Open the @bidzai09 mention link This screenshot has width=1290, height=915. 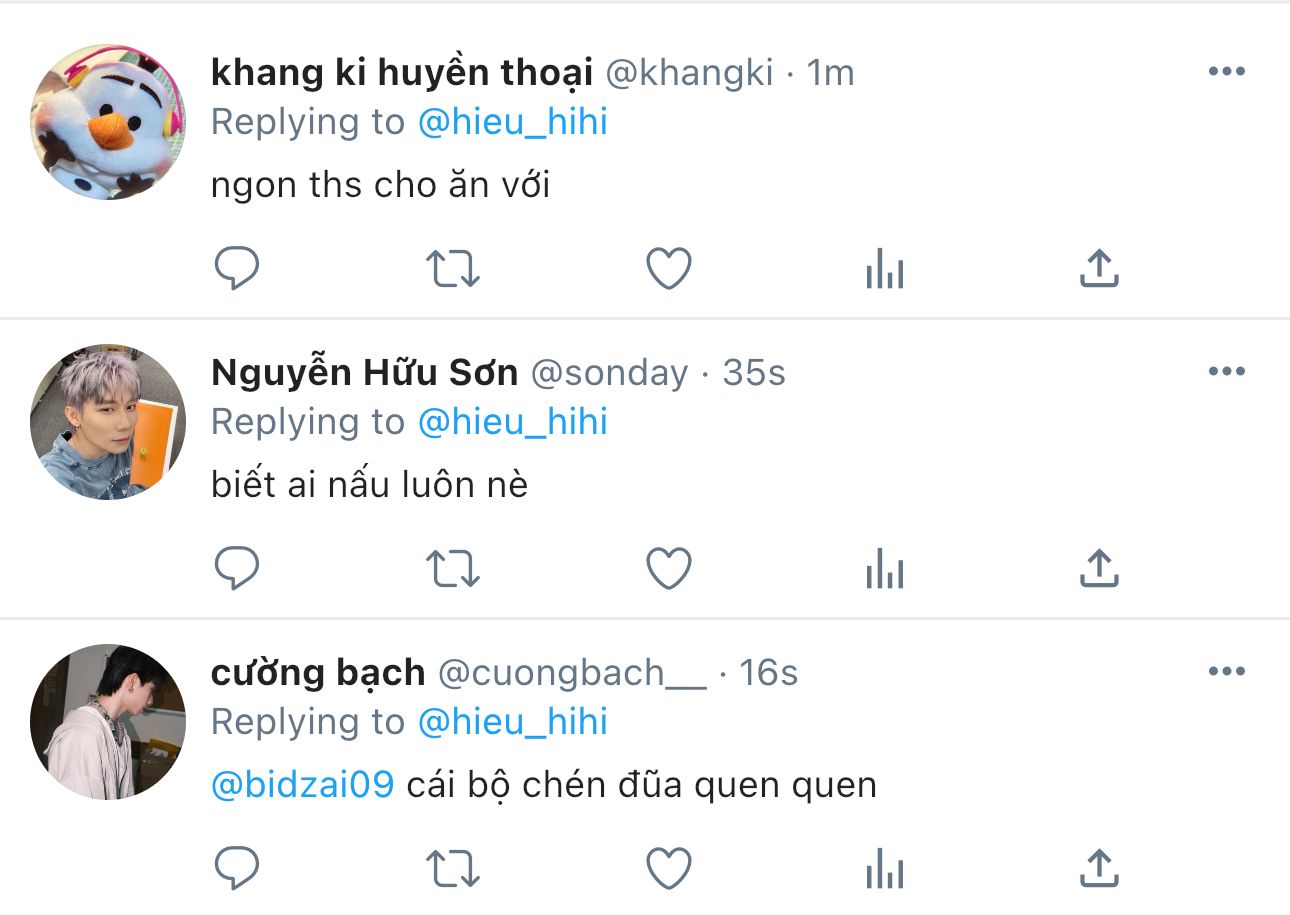click(x=303, y=785)
